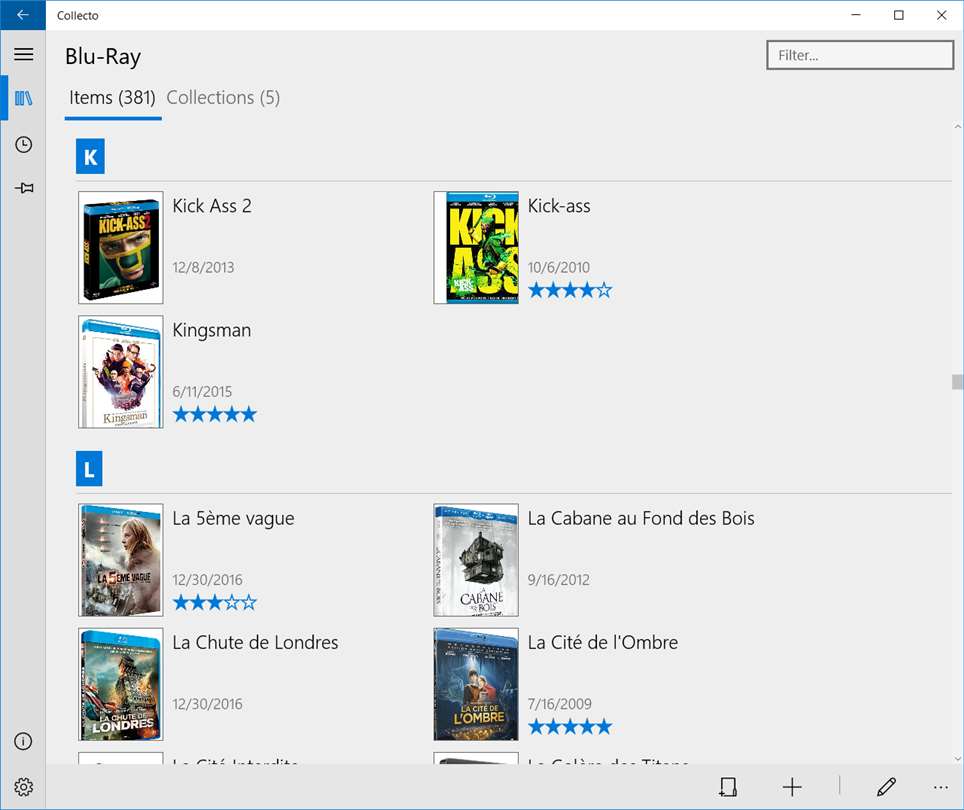Click the scrollbar up arrow
Image resolution: width=964 pixels, height=810 pixels.
[957, 127]
